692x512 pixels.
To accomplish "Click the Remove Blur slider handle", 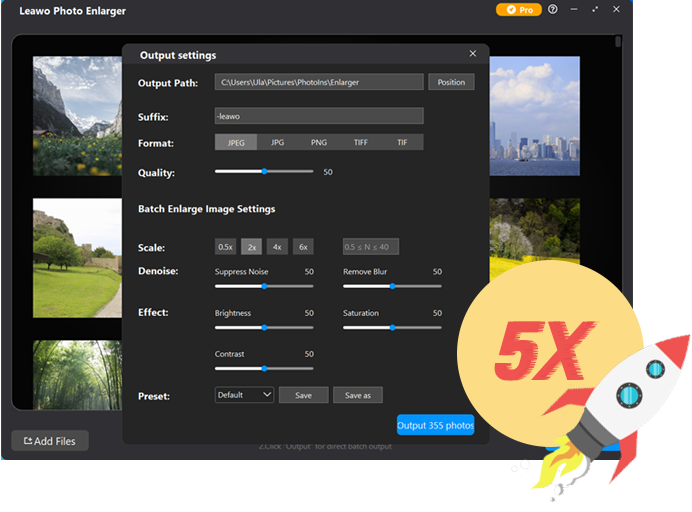I will click(392, 286).
